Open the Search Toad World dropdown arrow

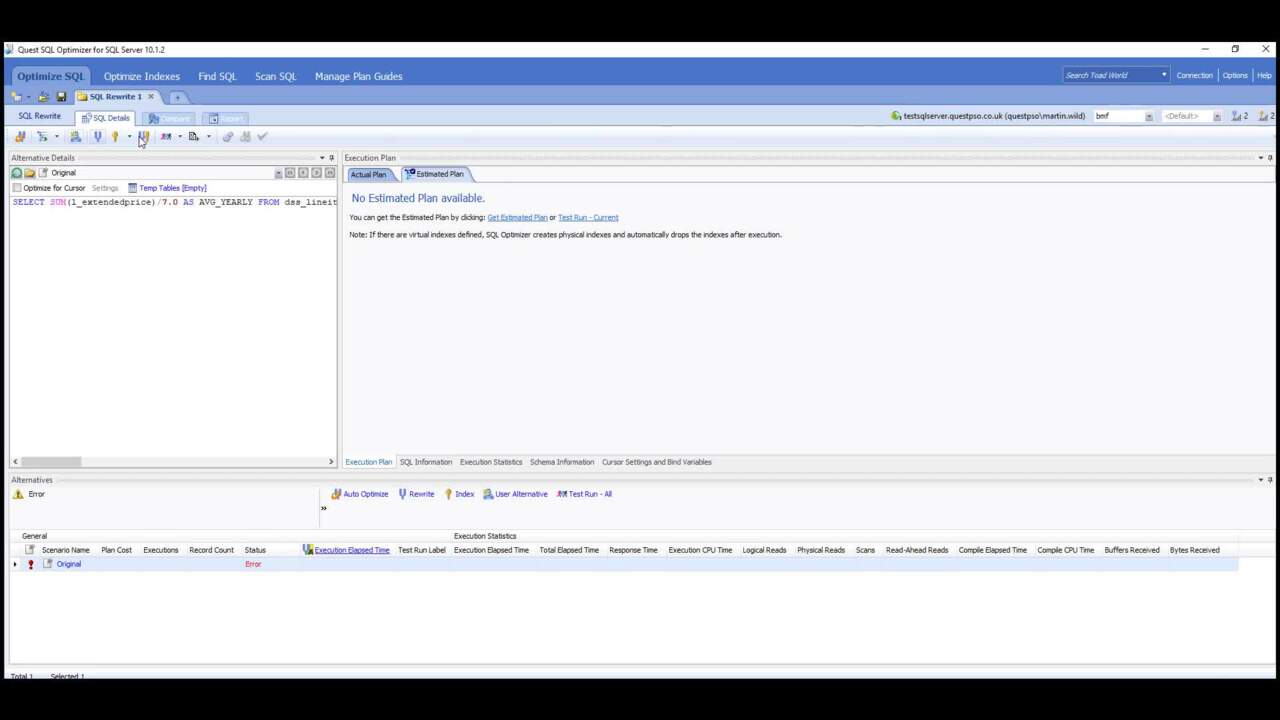1163,75
